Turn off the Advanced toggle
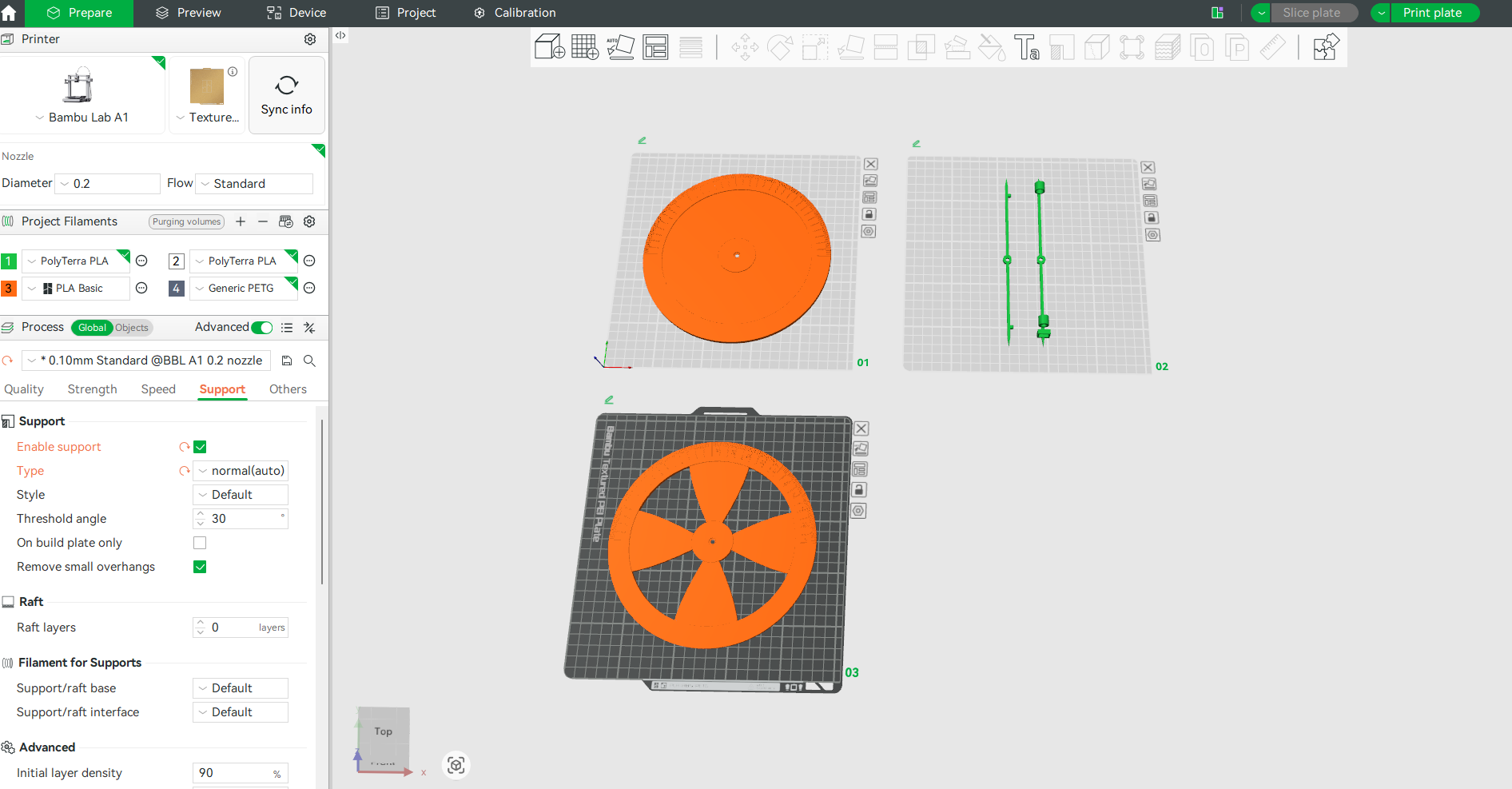The height and width of the screenshot is (789, 1512). coord(262,328)
